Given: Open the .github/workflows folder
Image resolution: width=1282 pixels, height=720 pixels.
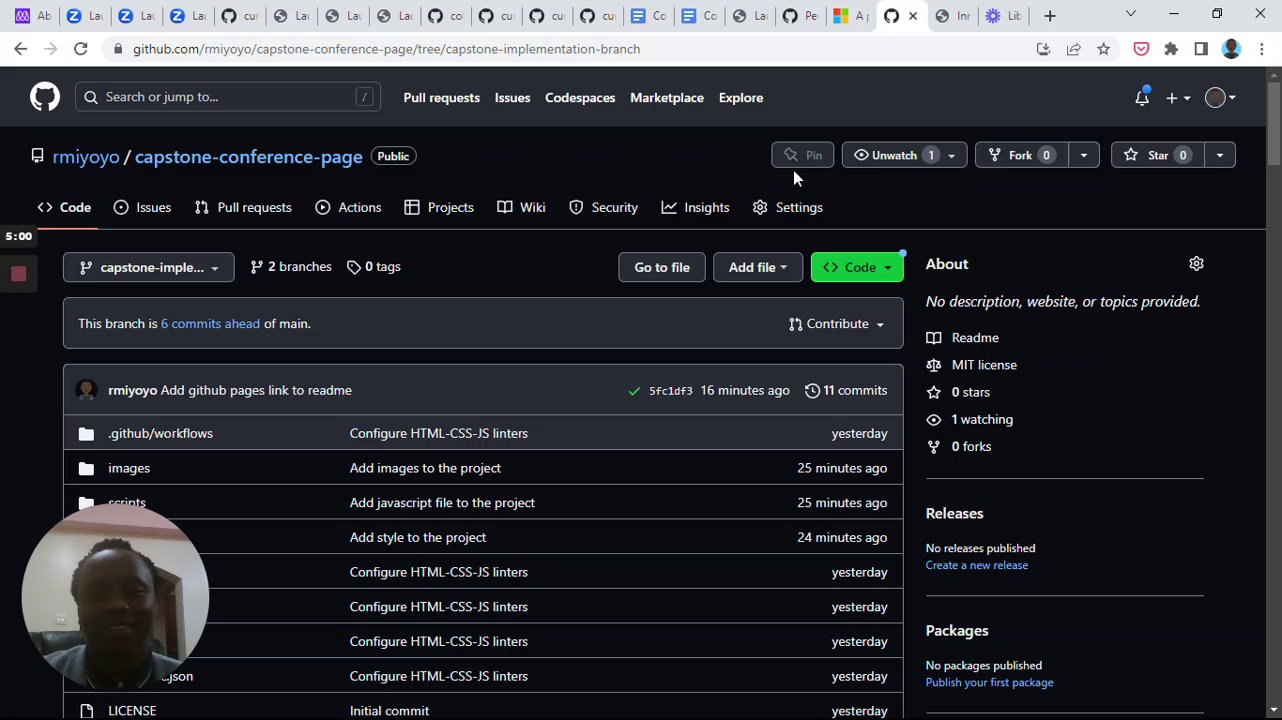Looking at the screenshot, I should (160, 433).
